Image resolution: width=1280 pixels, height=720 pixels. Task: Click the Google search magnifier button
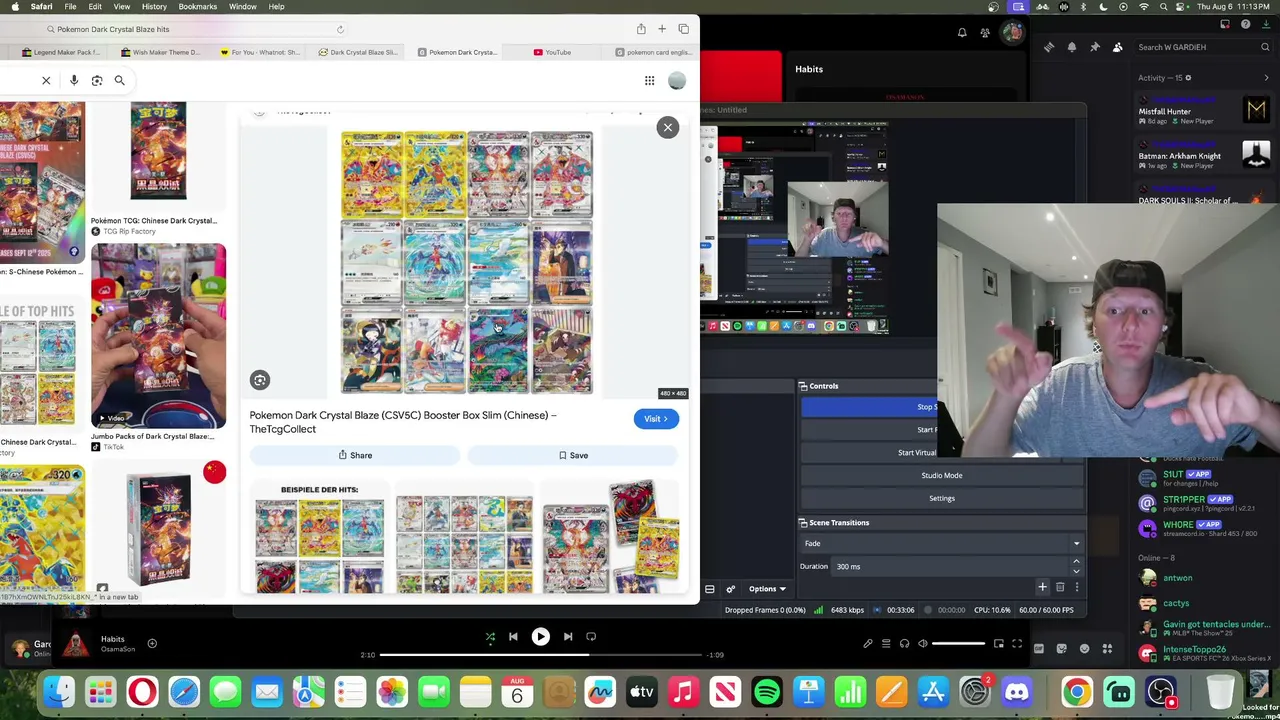tap(119, 80)
